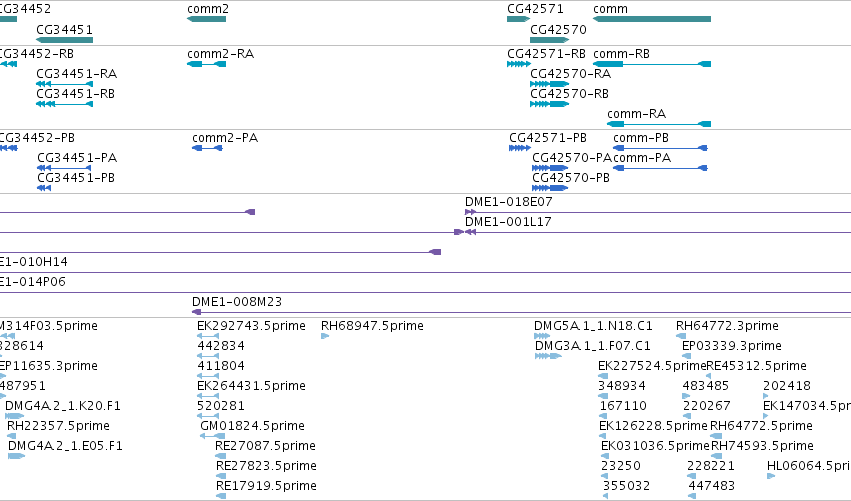Open the 228221 feature
Viewport: 851px width, 501px height.
(691, 477)
